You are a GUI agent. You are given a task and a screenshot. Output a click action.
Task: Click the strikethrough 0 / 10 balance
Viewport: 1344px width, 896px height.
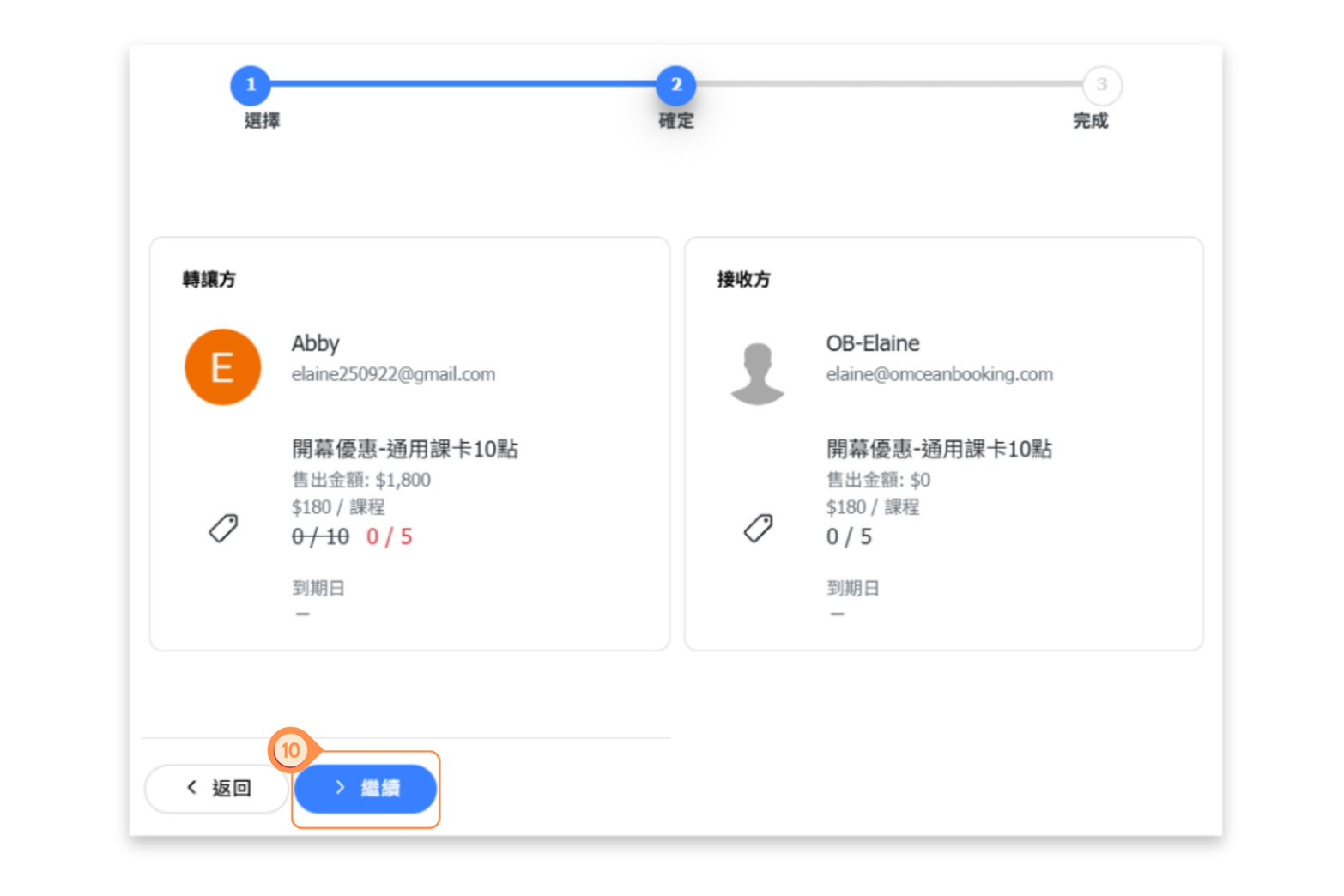tap(320, 537)
